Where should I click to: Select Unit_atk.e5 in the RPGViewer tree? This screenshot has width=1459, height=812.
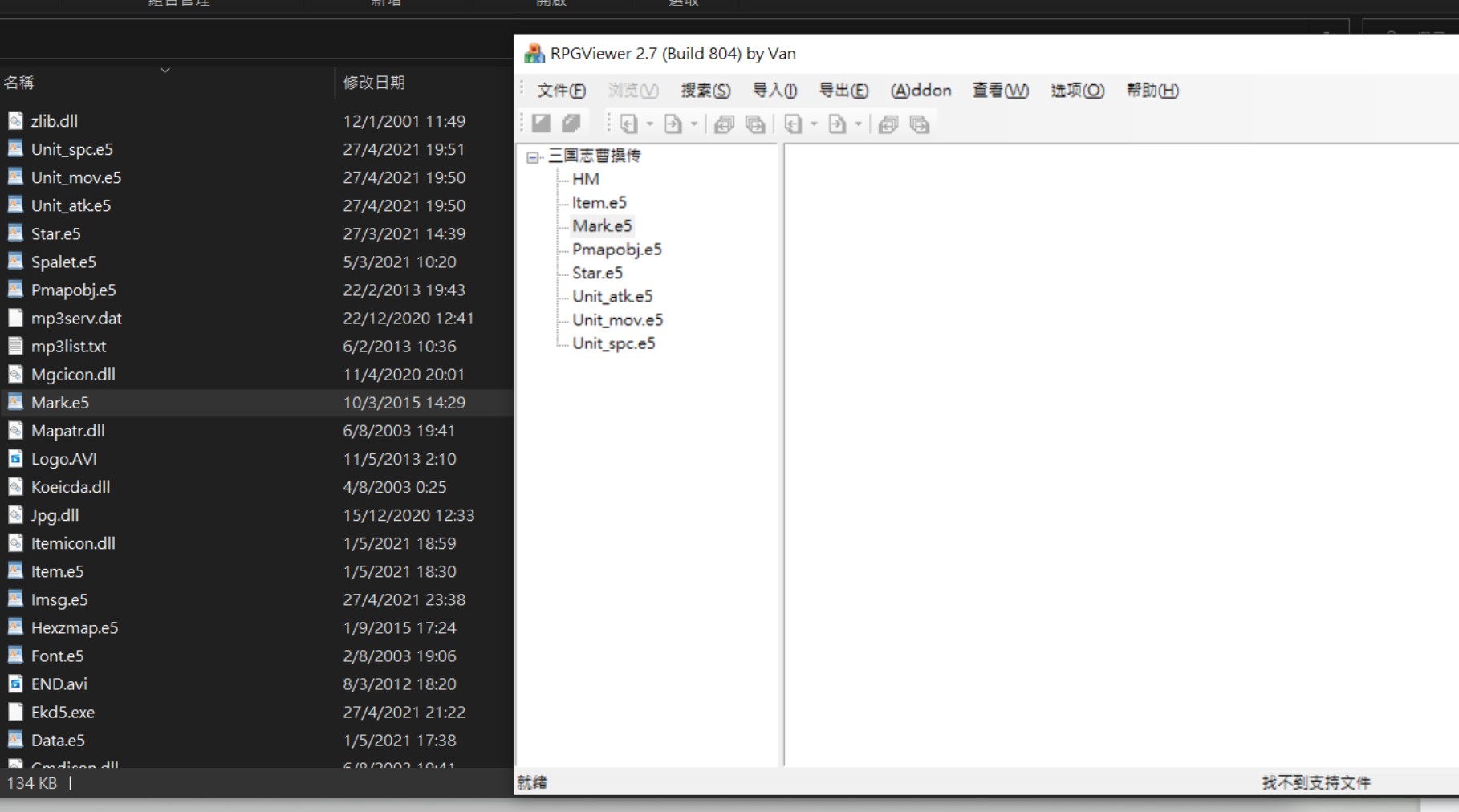(x=612, y=297)
